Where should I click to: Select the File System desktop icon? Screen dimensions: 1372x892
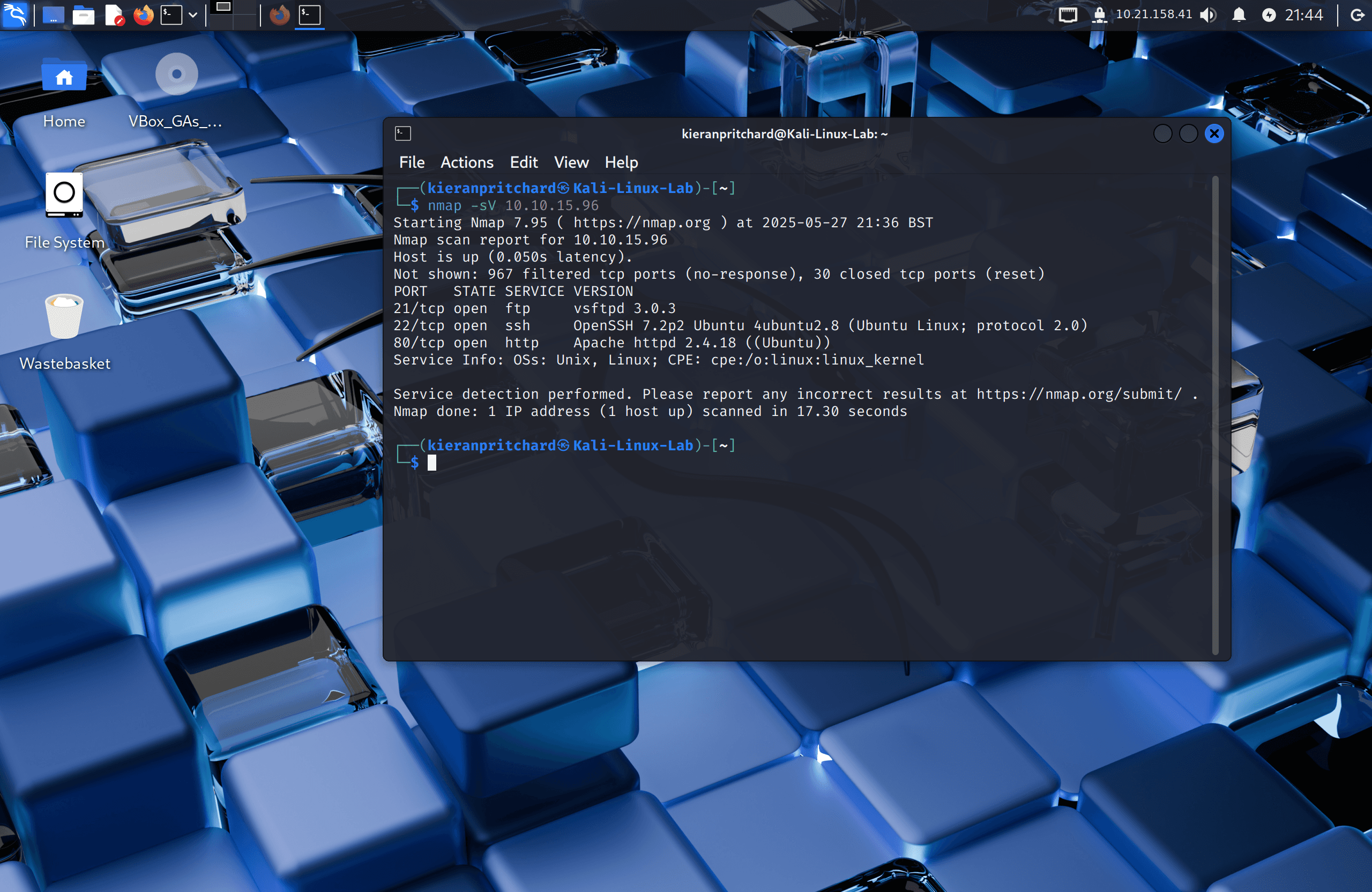pos(64,211)
